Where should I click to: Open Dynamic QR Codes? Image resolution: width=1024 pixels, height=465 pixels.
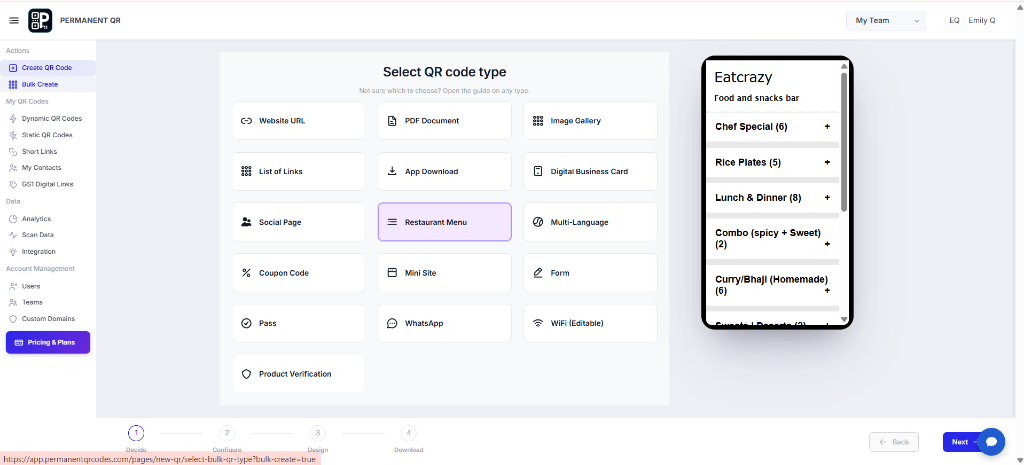tap(48, 119)
